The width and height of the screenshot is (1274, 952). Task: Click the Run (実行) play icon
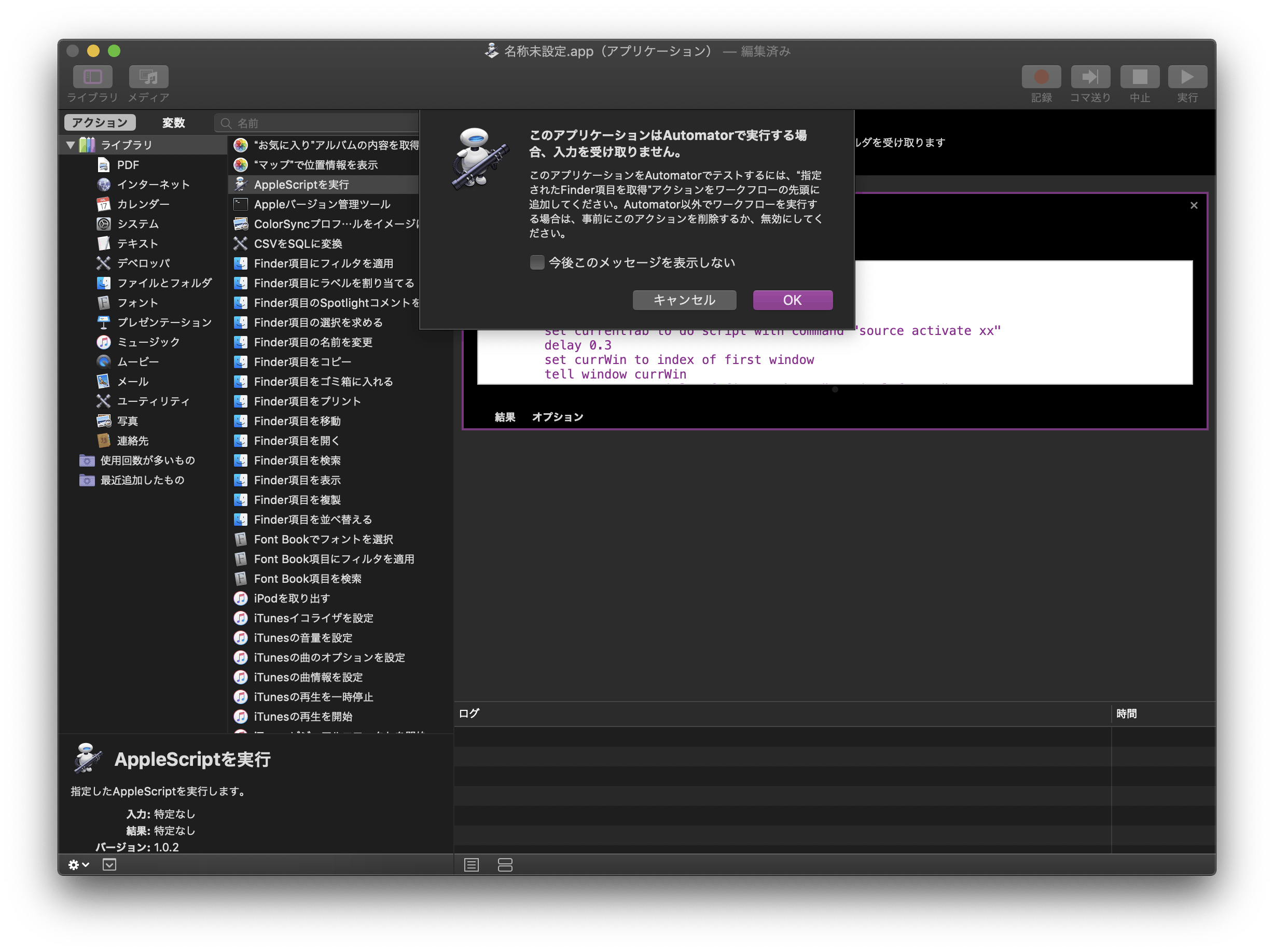[x=1187, y=77]
